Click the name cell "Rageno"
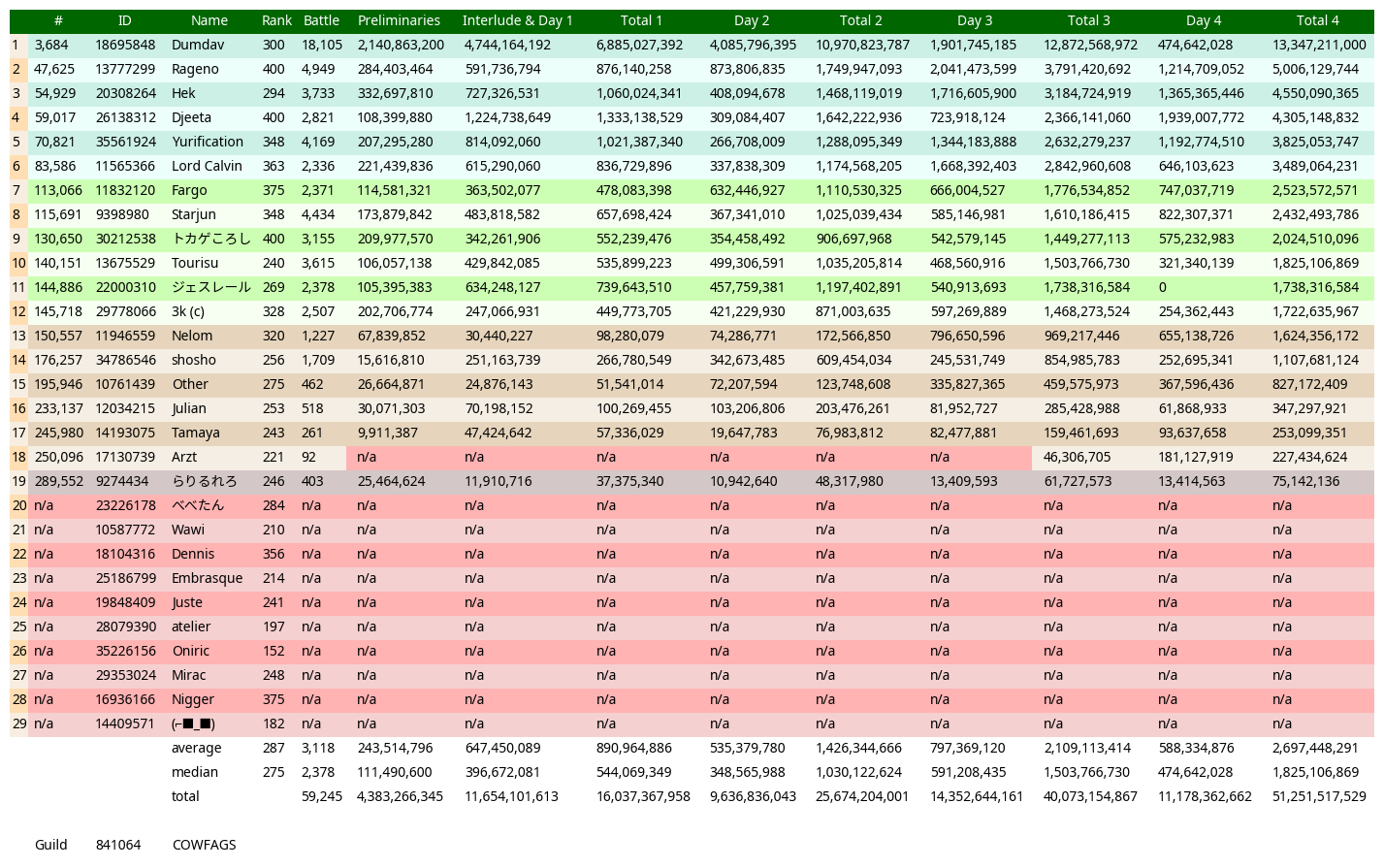This screenshot has height=868, width=1384. coord(195,69)
